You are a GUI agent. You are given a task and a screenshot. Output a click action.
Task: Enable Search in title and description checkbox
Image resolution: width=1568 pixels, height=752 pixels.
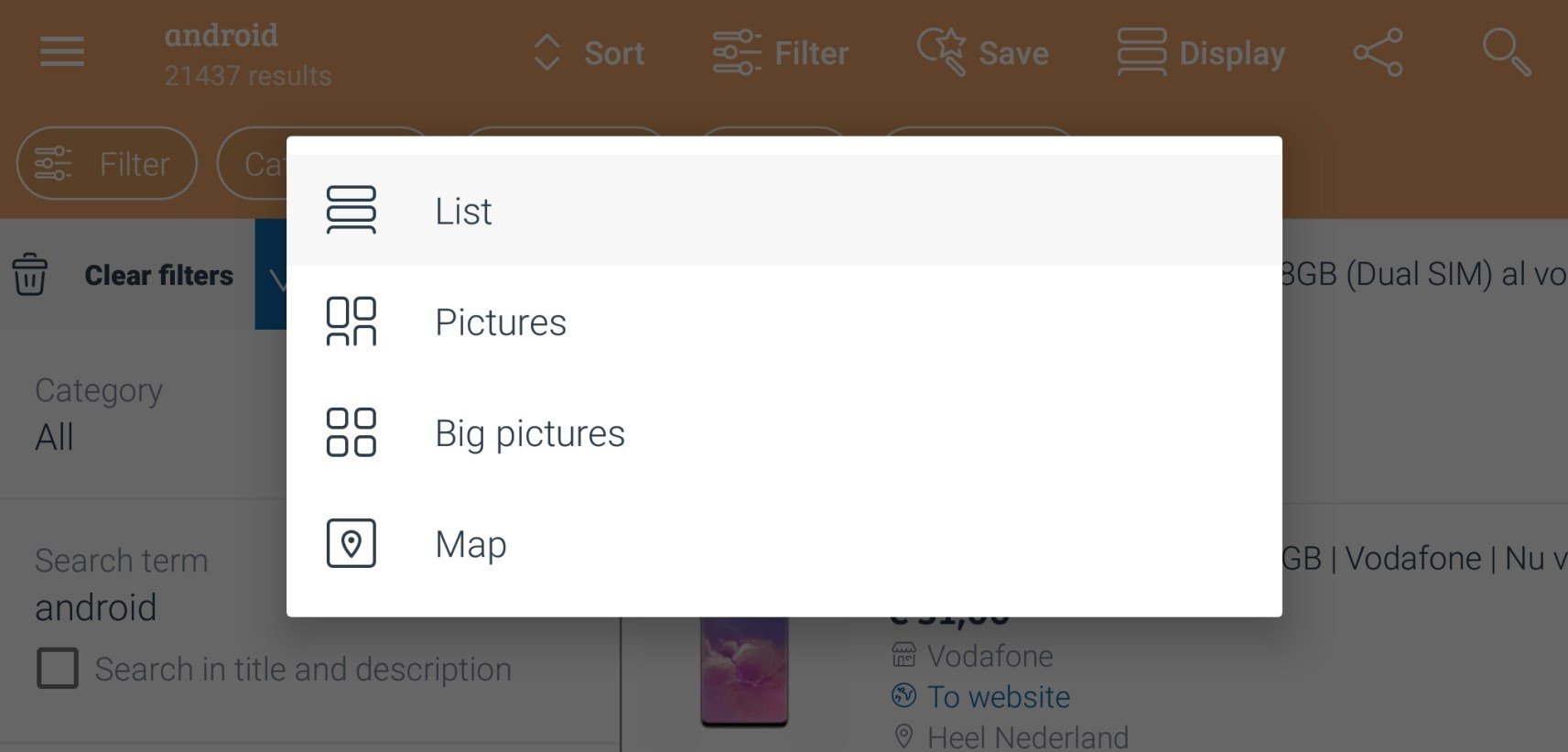[58, 669]
